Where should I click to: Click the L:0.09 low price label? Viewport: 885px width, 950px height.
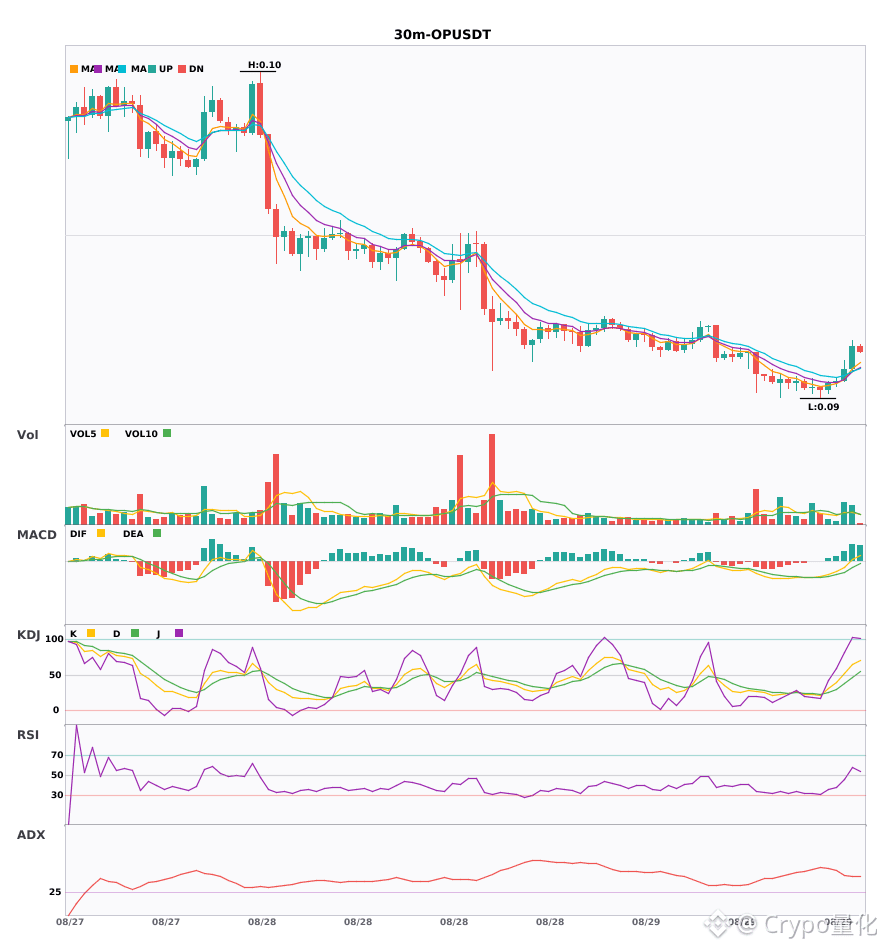pos(823,407)
